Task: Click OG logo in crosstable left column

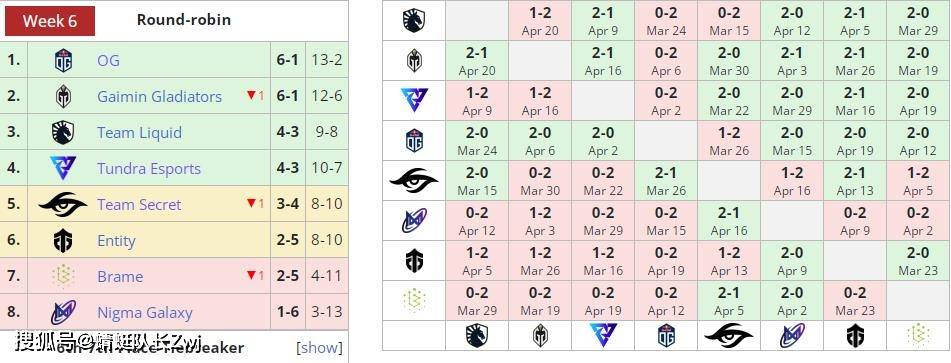Action: click(414, 141)
